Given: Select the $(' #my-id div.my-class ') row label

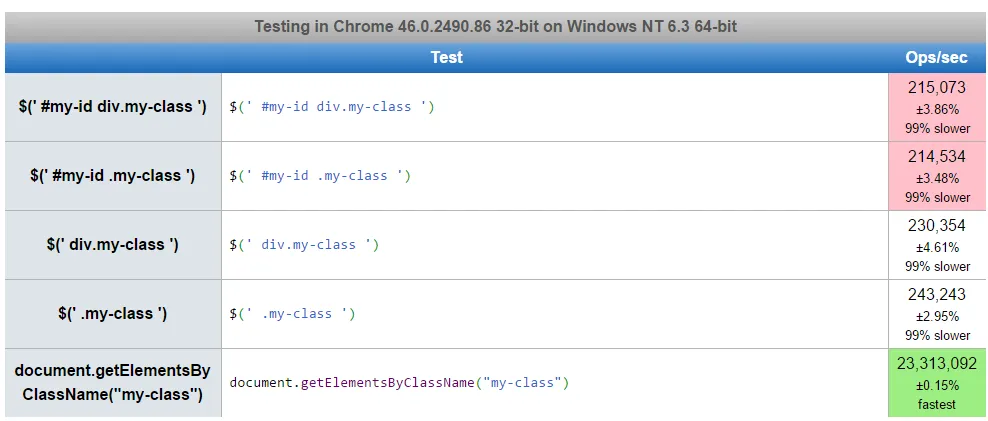Looking at the screenshot, I should tap(112, 106).
